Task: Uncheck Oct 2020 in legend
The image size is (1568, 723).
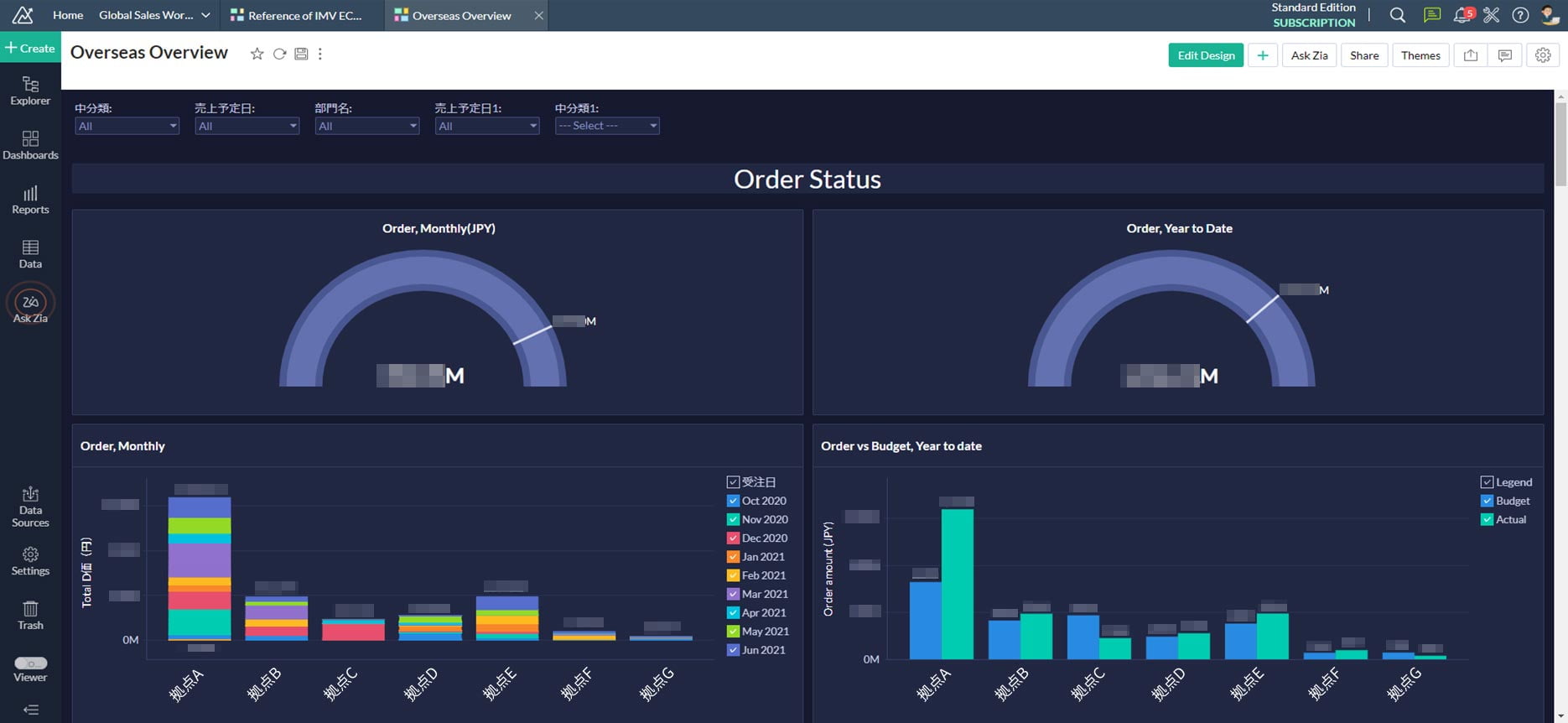Action: [x=733, y=501]
